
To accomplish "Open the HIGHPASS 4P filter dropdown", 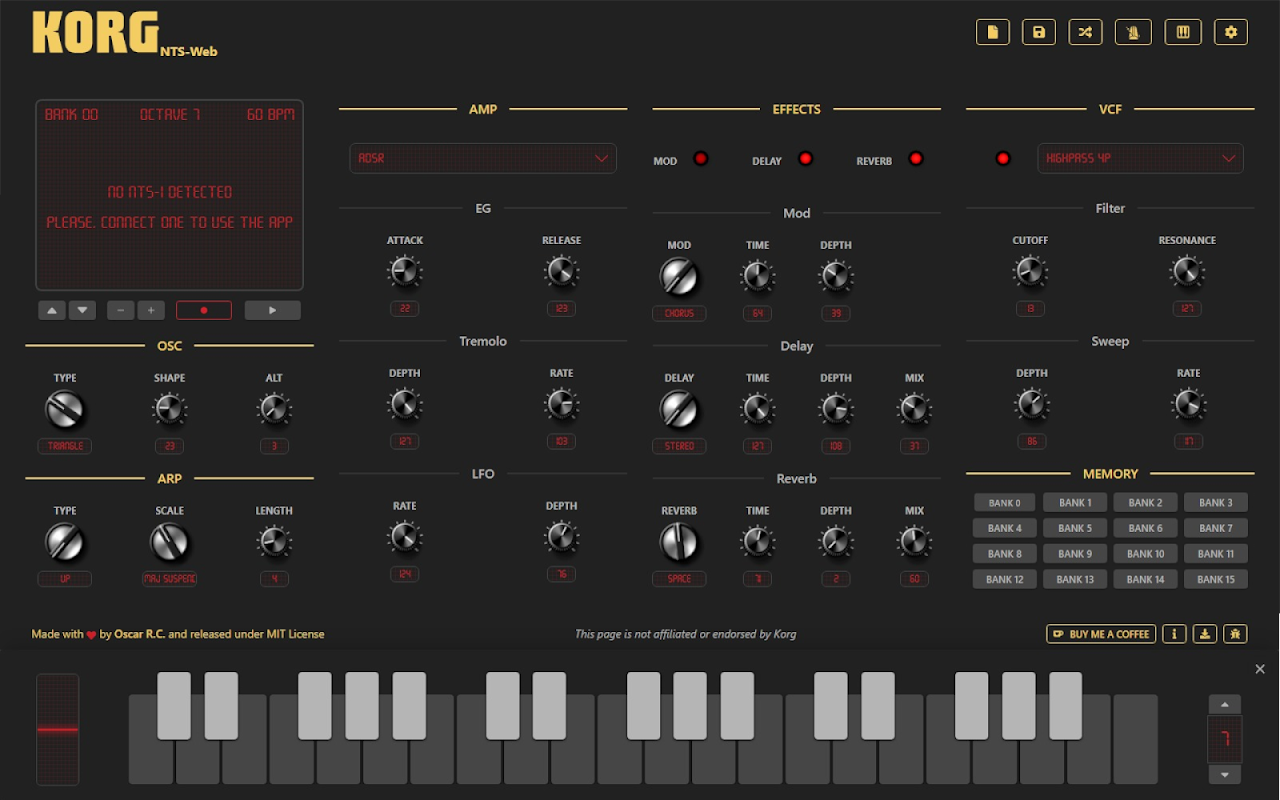I will tap(1140, 158).
